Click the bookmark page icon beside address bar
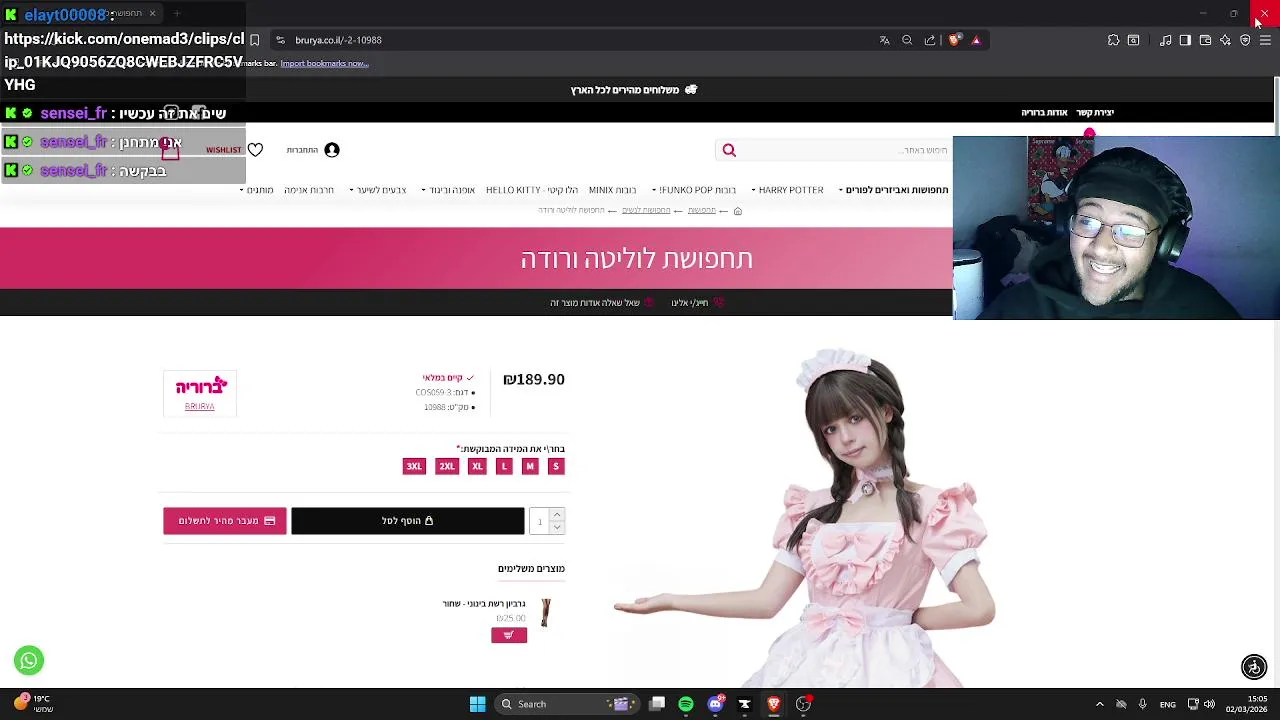 pyautogui.click(x=254, y=40)
